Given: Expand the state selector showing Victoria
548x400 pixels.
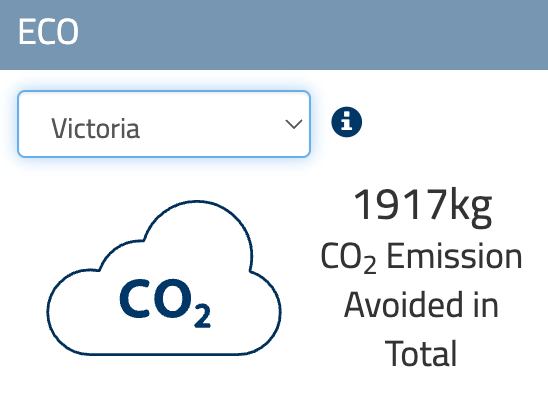Looking at the screenshot, I should coord(164,124).
